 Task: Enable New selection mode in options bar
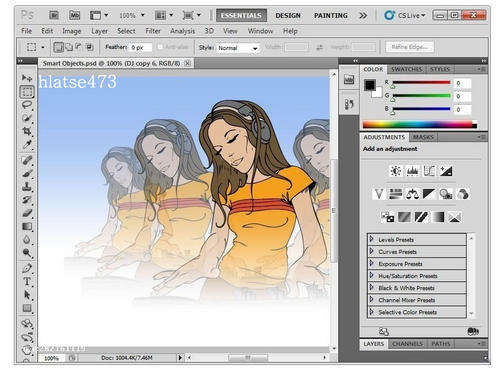coord(58,47)
